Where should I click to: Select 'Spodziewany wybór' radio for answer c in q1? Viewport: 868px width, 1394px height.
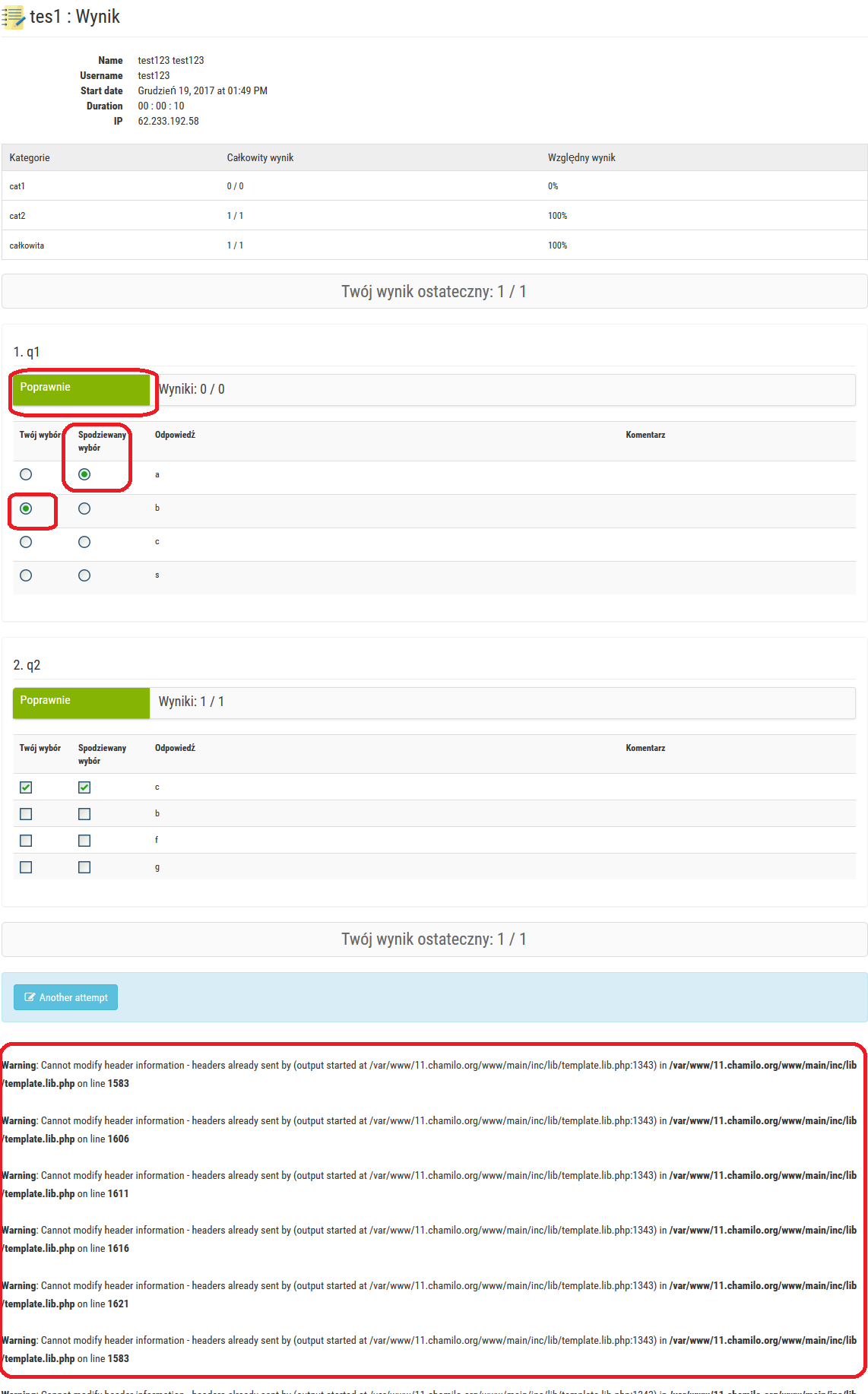pos(84,542)
